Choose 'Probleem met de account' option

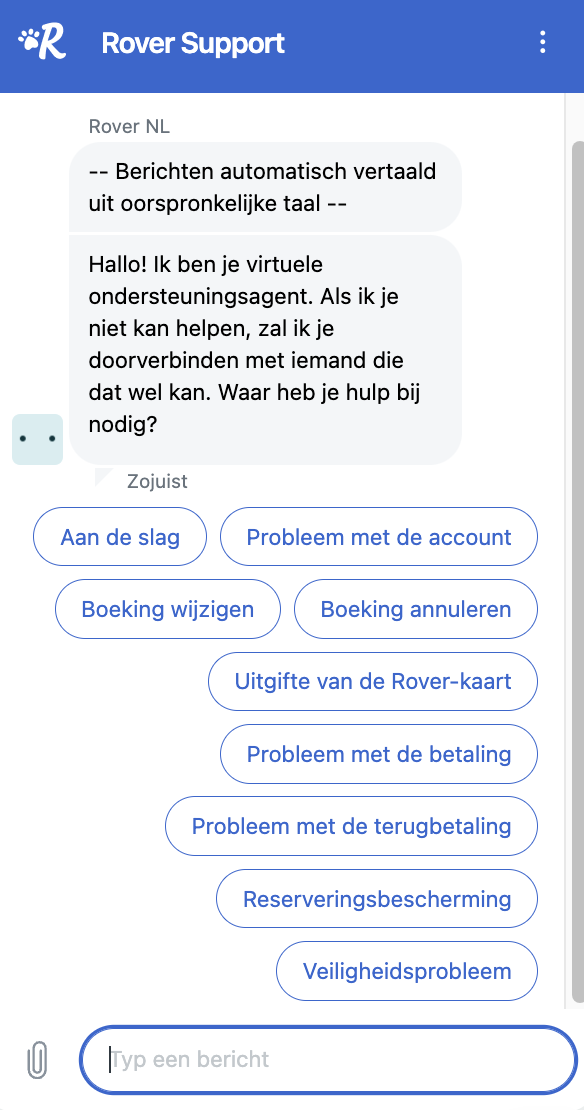pos(379,537)
